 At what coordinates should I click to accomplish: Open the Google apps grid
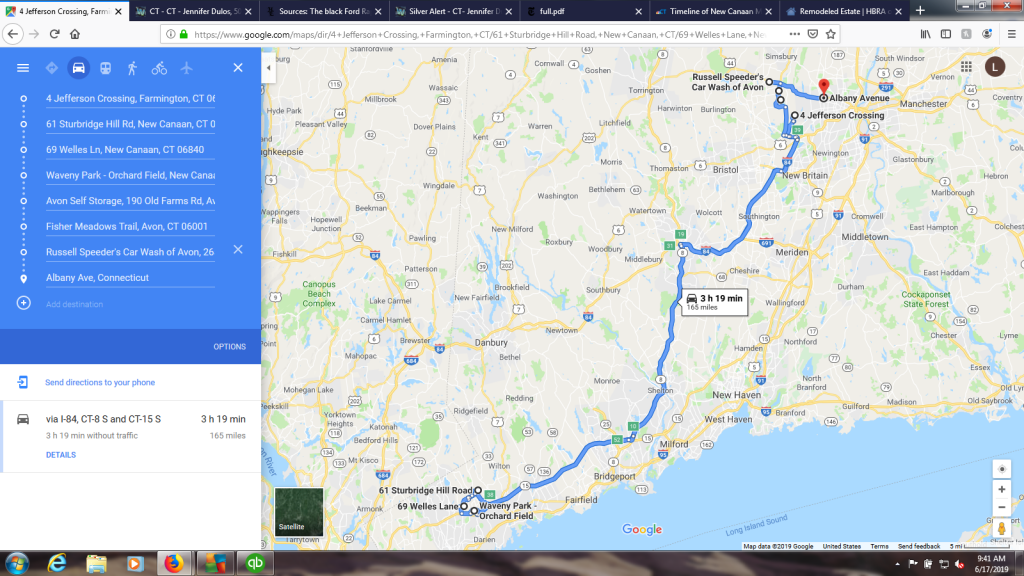[x=967, y=67]
